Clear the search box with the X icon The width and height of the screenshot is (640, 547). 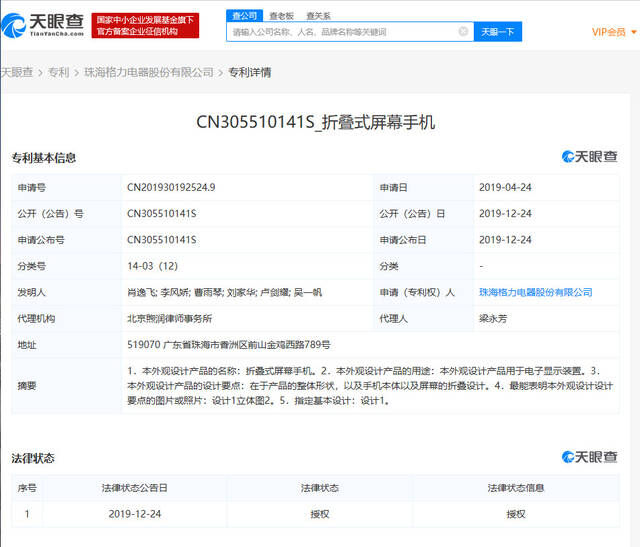point(463,31)
